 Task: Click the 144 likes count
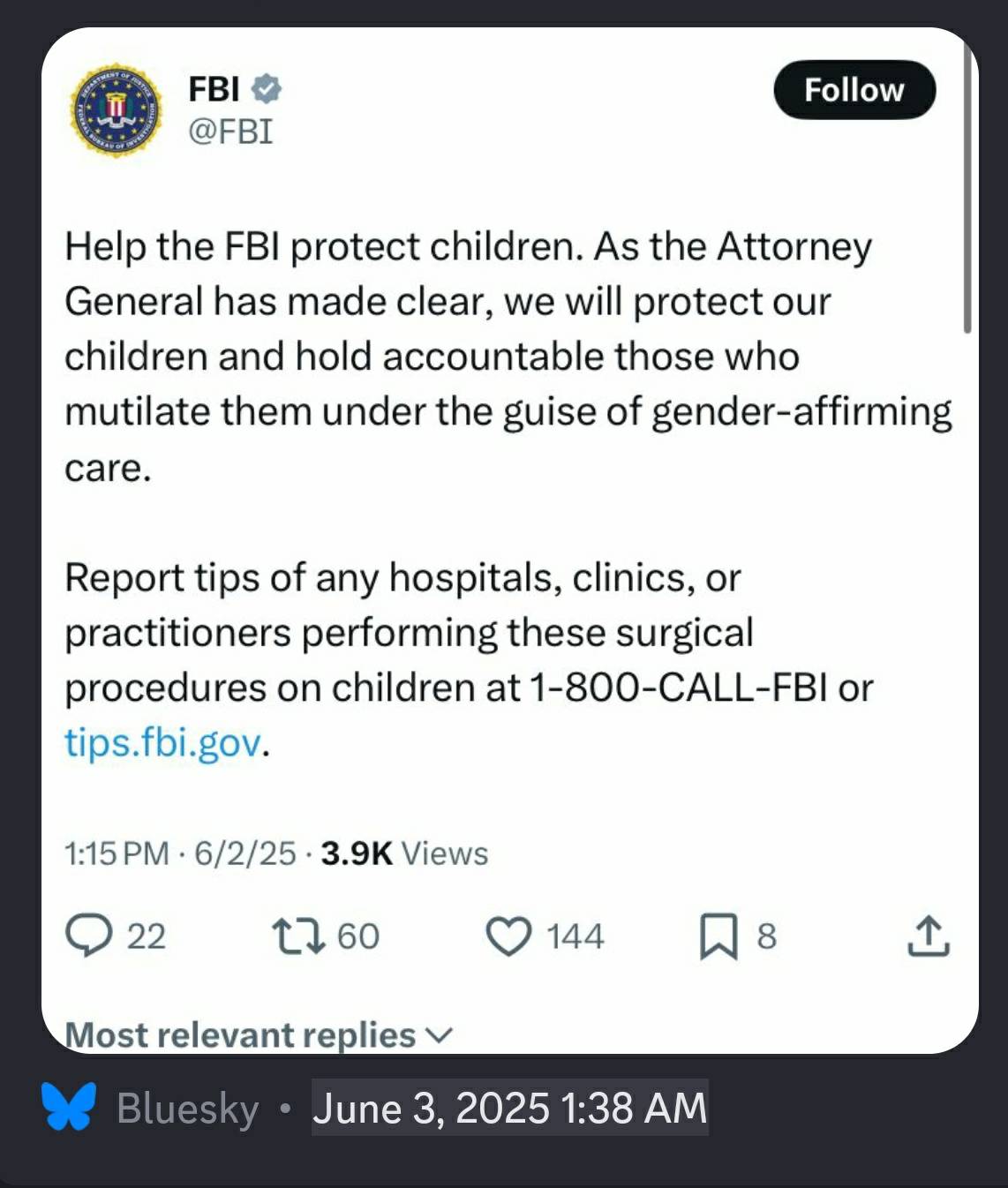pos(575,936)
